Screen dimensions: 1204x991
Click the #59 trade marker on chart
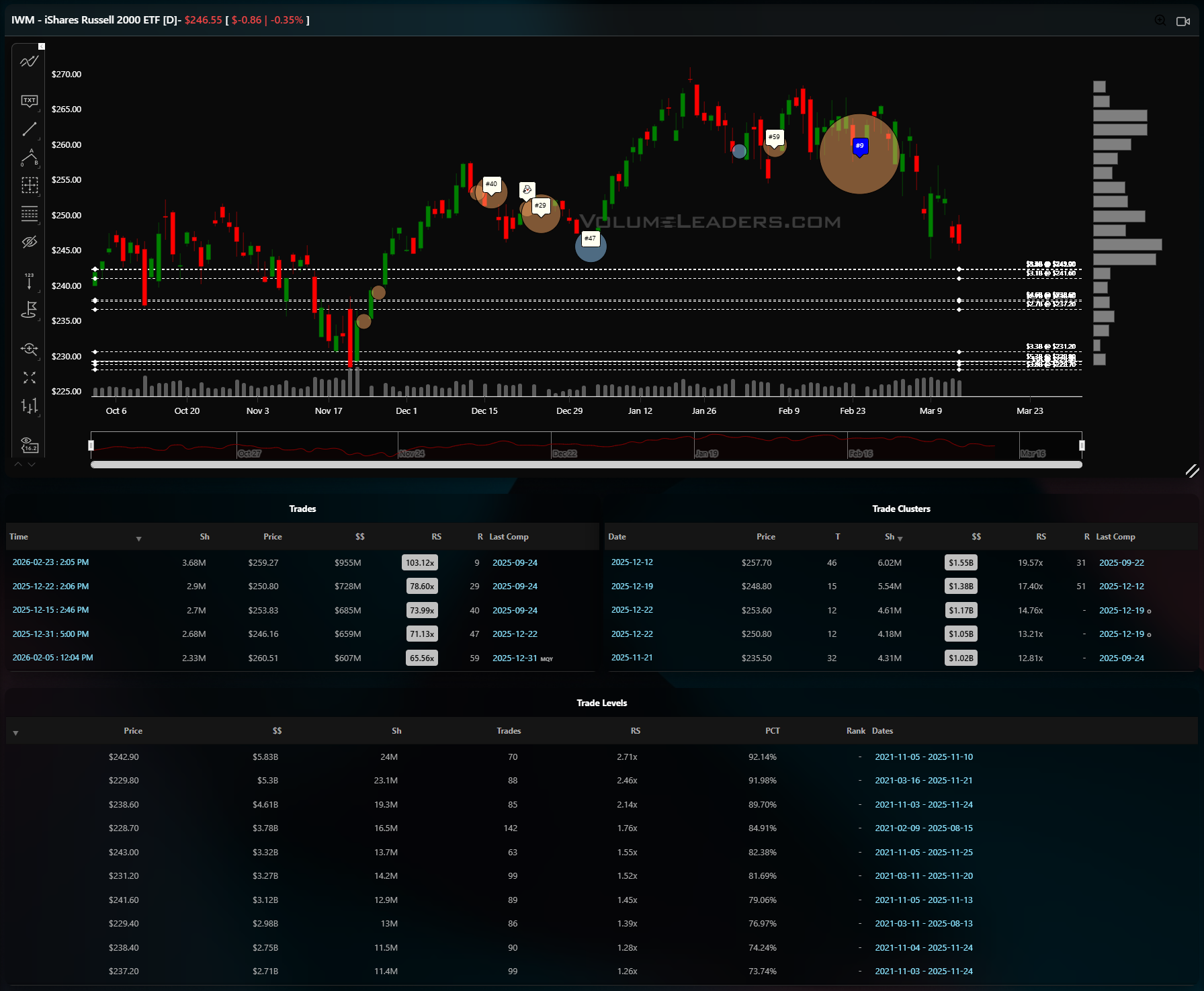click(774, 137)
